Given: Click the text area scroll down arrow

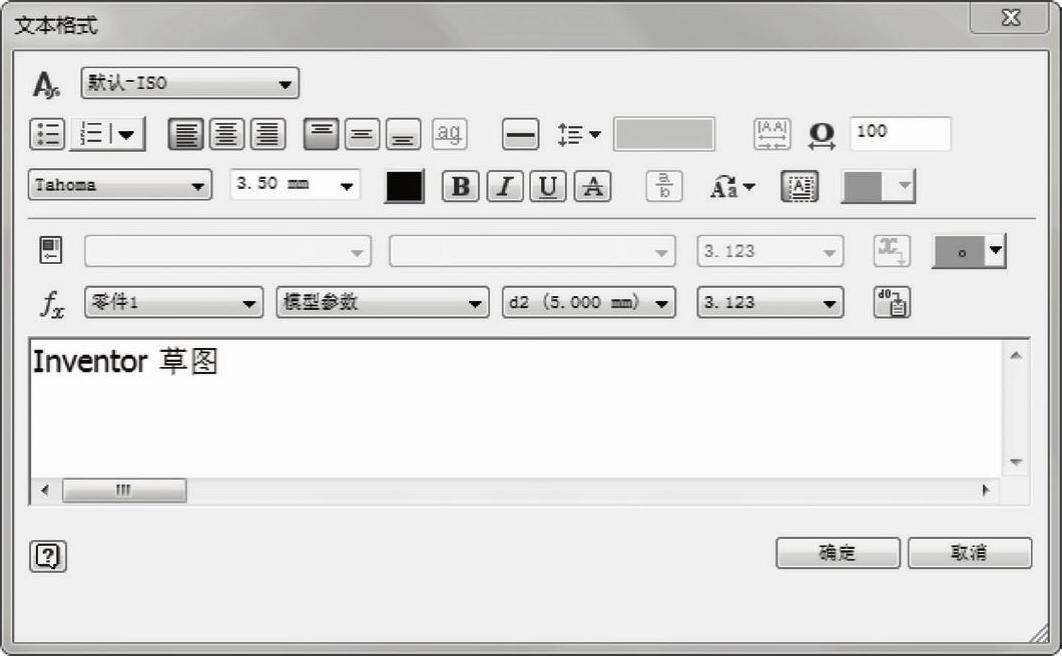Looking at the screenshot, I should 1015,462.
